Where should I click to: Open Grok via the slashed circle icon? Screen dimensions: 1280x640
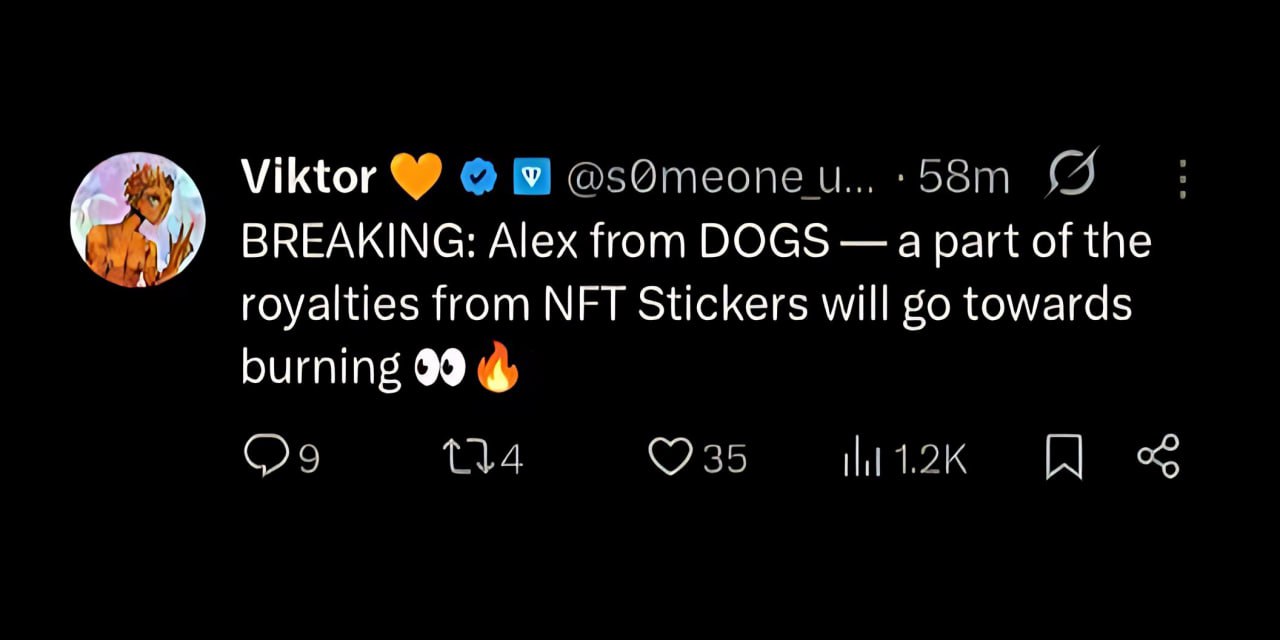(x=1071, y=175)
